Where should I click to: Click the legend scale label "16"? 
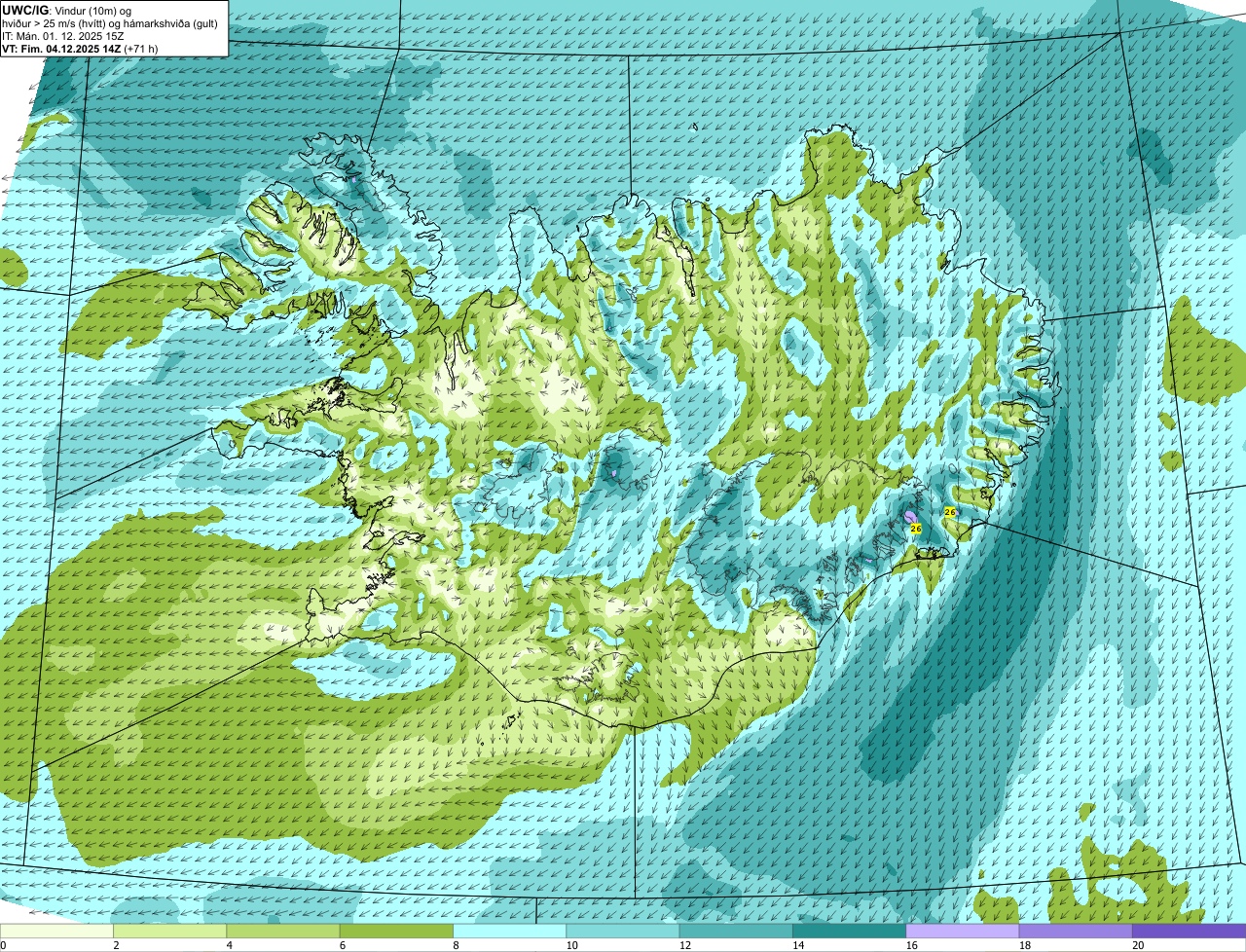point(911,945)
